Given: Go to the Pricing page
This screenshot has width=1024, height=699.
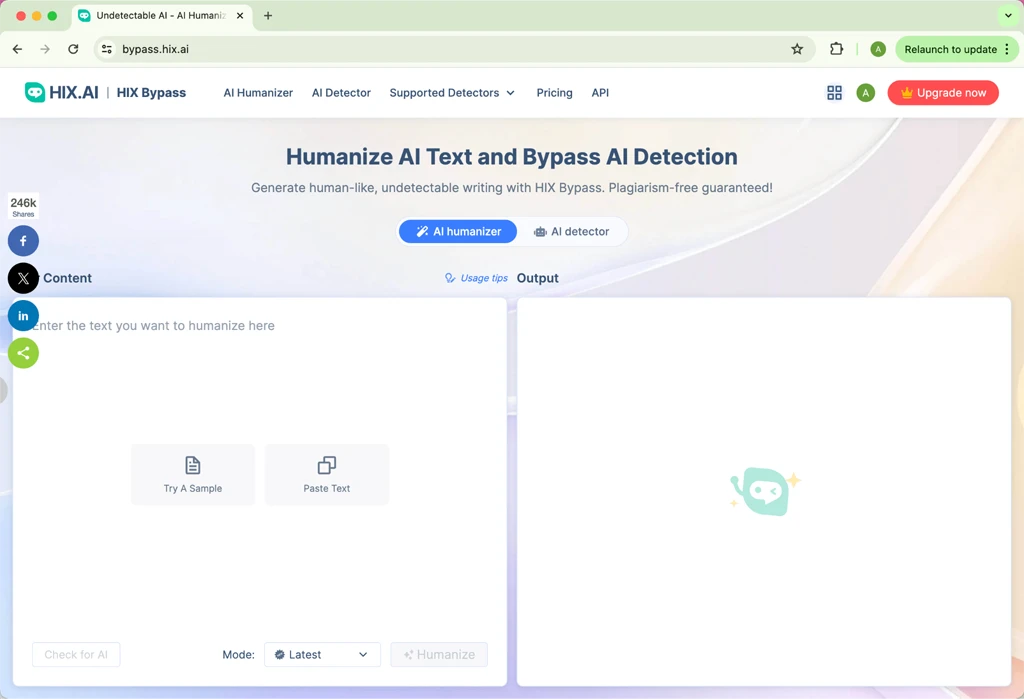Looking at the screenshot, I should point(554,93).
